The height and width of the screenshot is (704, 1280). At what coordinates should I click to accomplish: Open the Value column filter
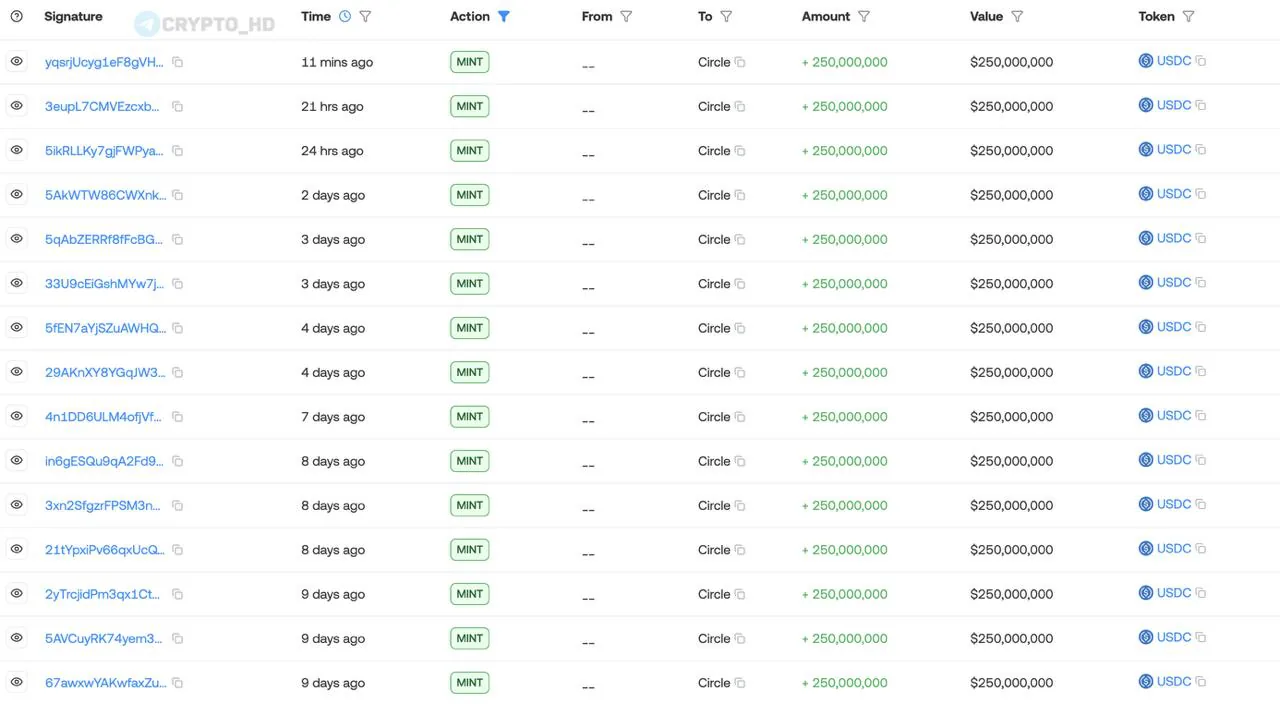[1017, 16]
